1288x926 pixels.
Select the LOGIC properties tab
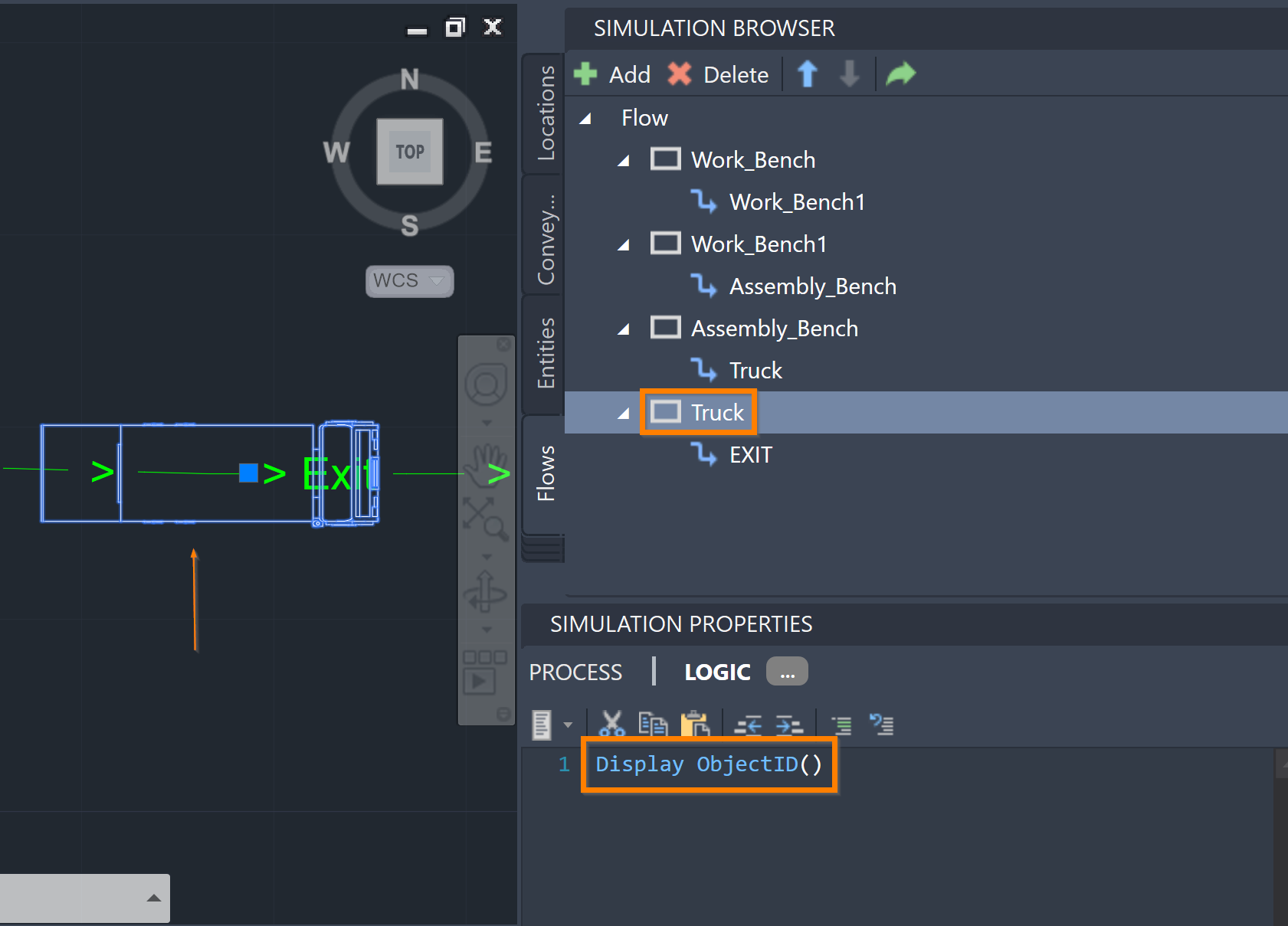tap(717, 672)
